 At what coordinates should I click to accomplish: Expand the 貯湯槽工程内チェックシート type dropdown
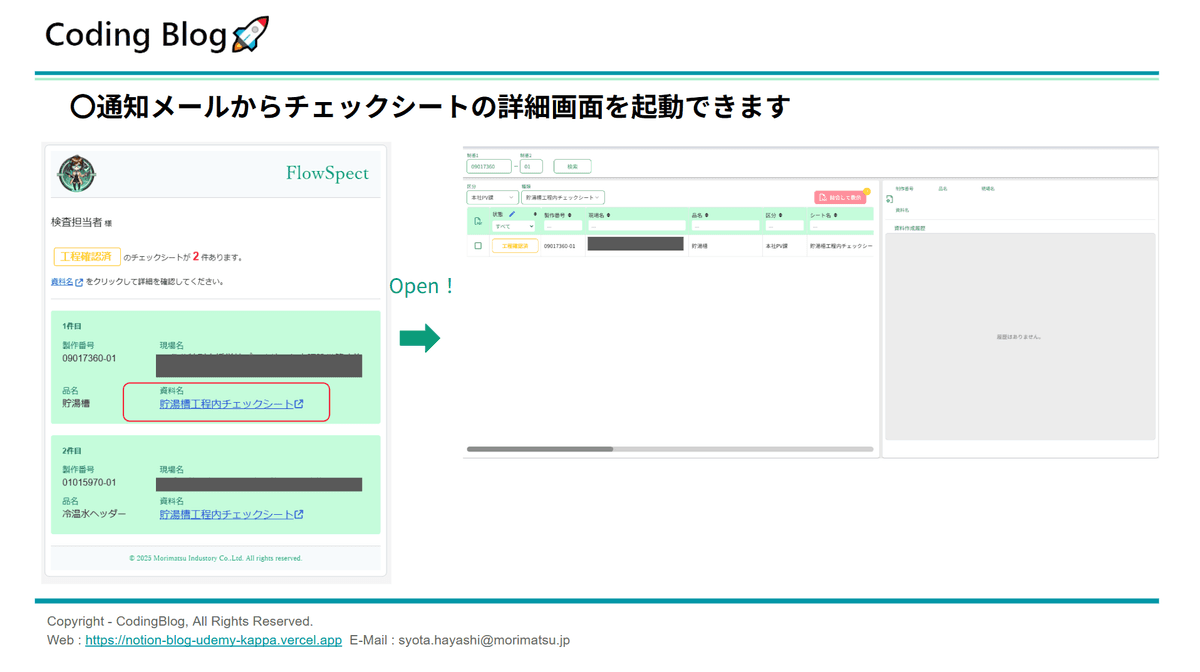(562, 198)
